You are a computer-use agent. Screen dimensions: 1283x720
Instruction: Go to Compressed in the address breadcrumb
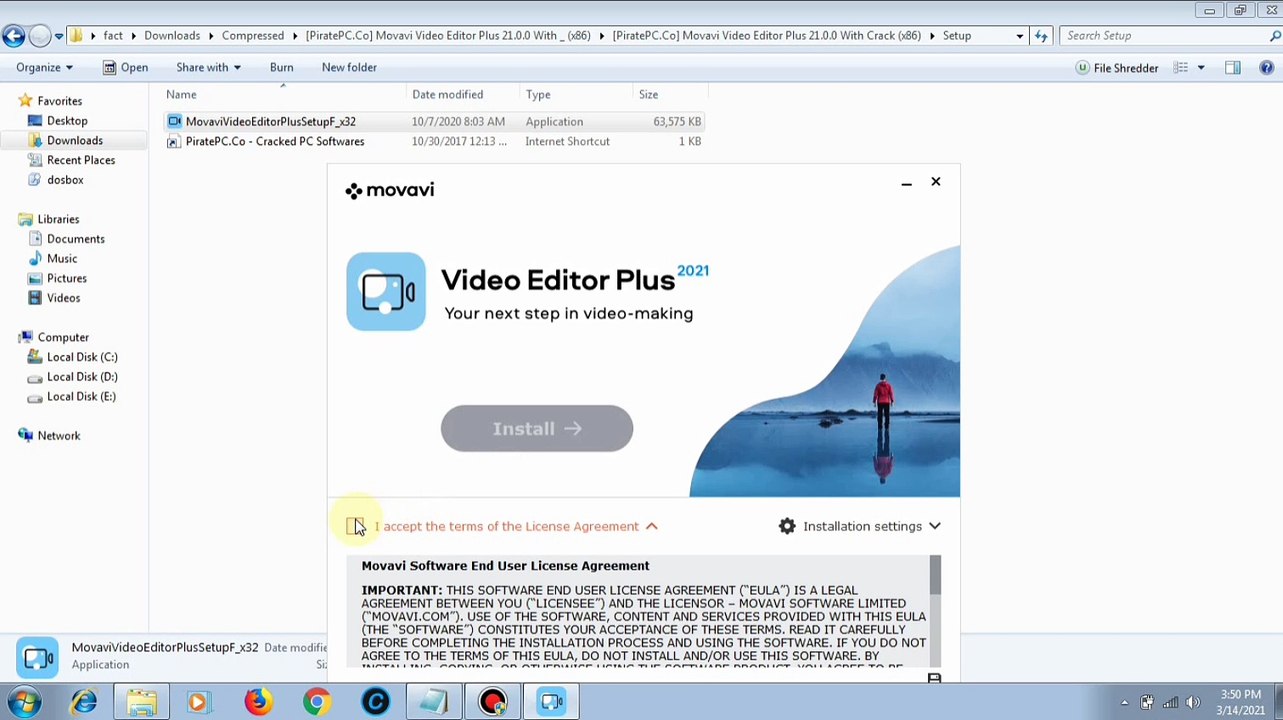[x=253, y=36]
